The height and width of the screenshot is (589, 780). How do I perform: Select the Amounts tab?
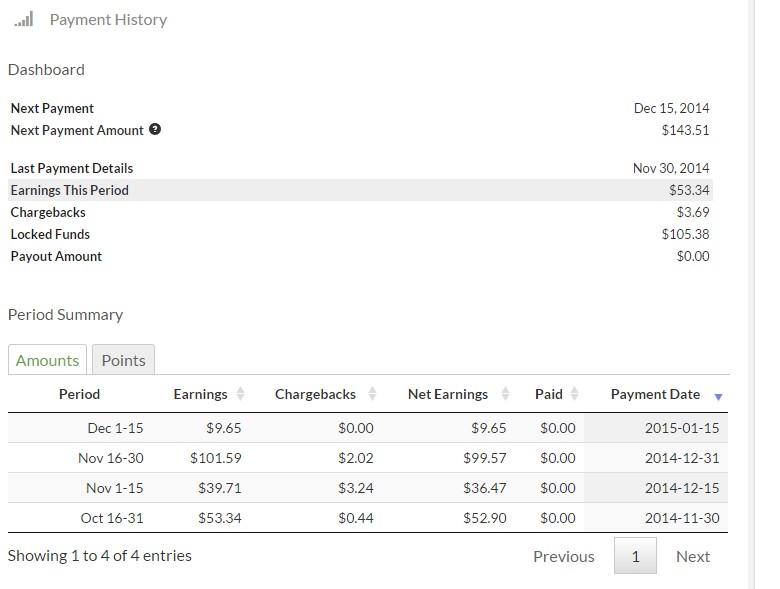(x=47, y=360)
